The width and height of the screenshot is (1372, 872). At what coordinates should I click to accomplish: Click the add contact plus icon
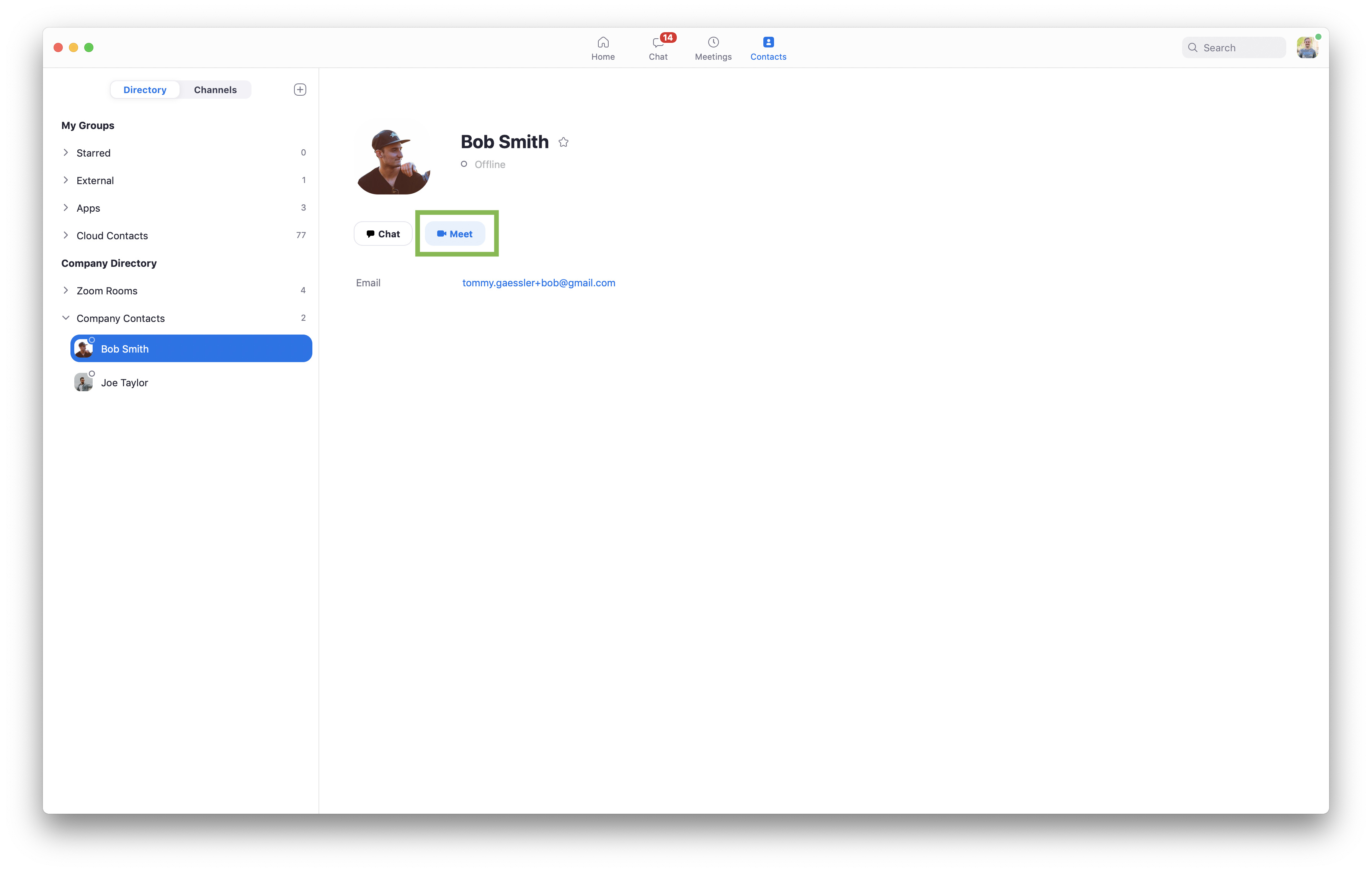[300, 90]
